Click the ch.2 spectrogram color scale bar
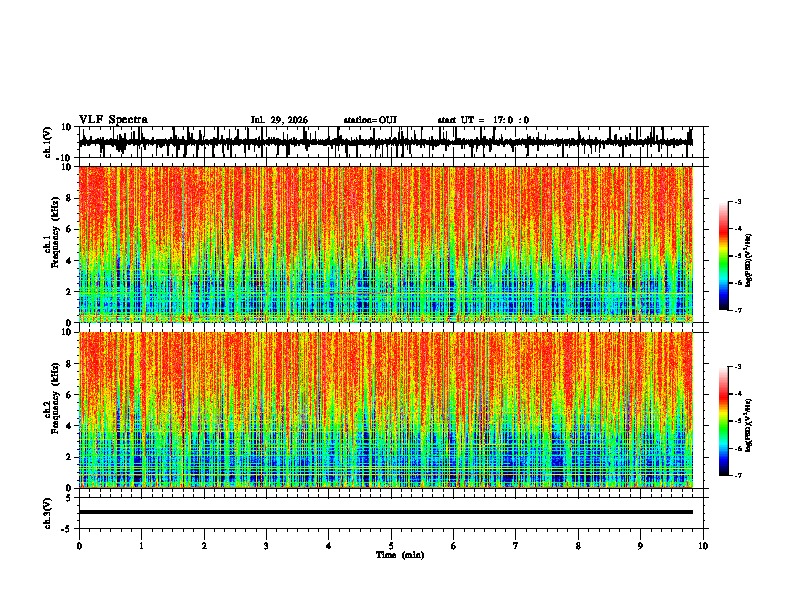 723,421
